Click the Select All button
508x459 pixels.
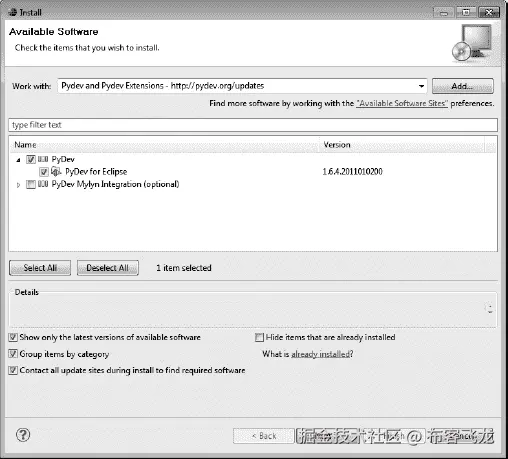40,268
